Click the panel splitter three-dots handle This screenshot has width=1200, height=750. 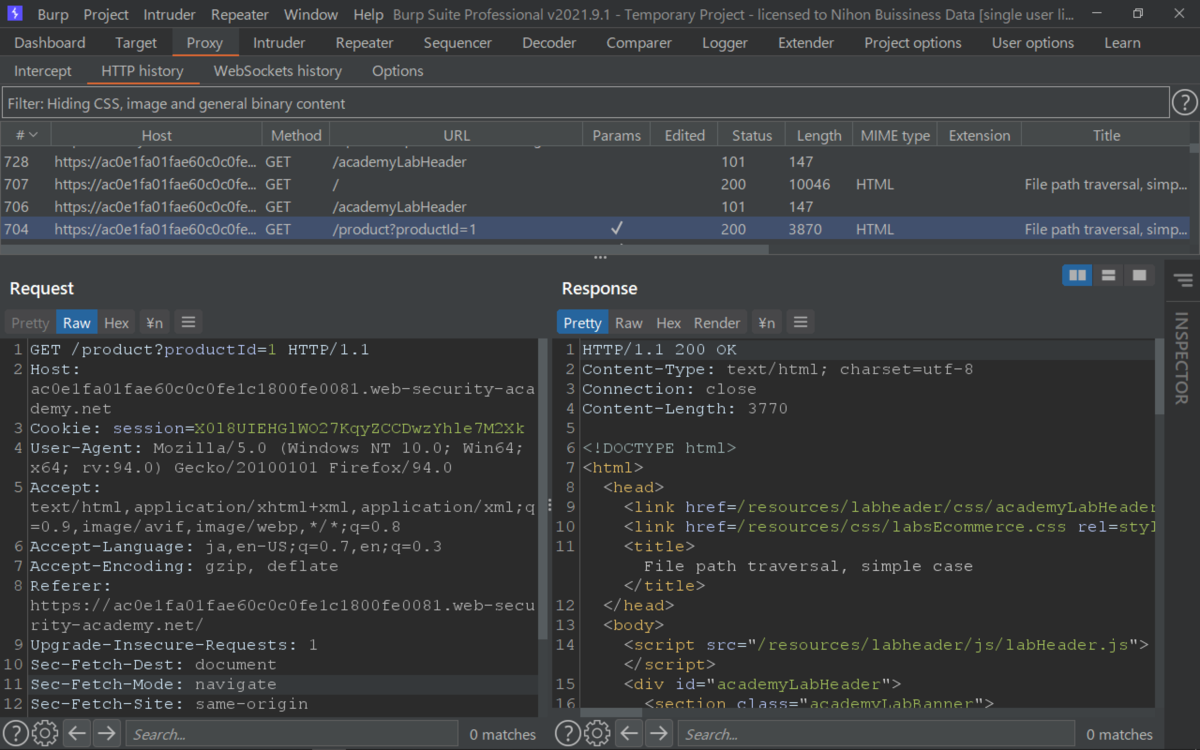tap(600, 258)
